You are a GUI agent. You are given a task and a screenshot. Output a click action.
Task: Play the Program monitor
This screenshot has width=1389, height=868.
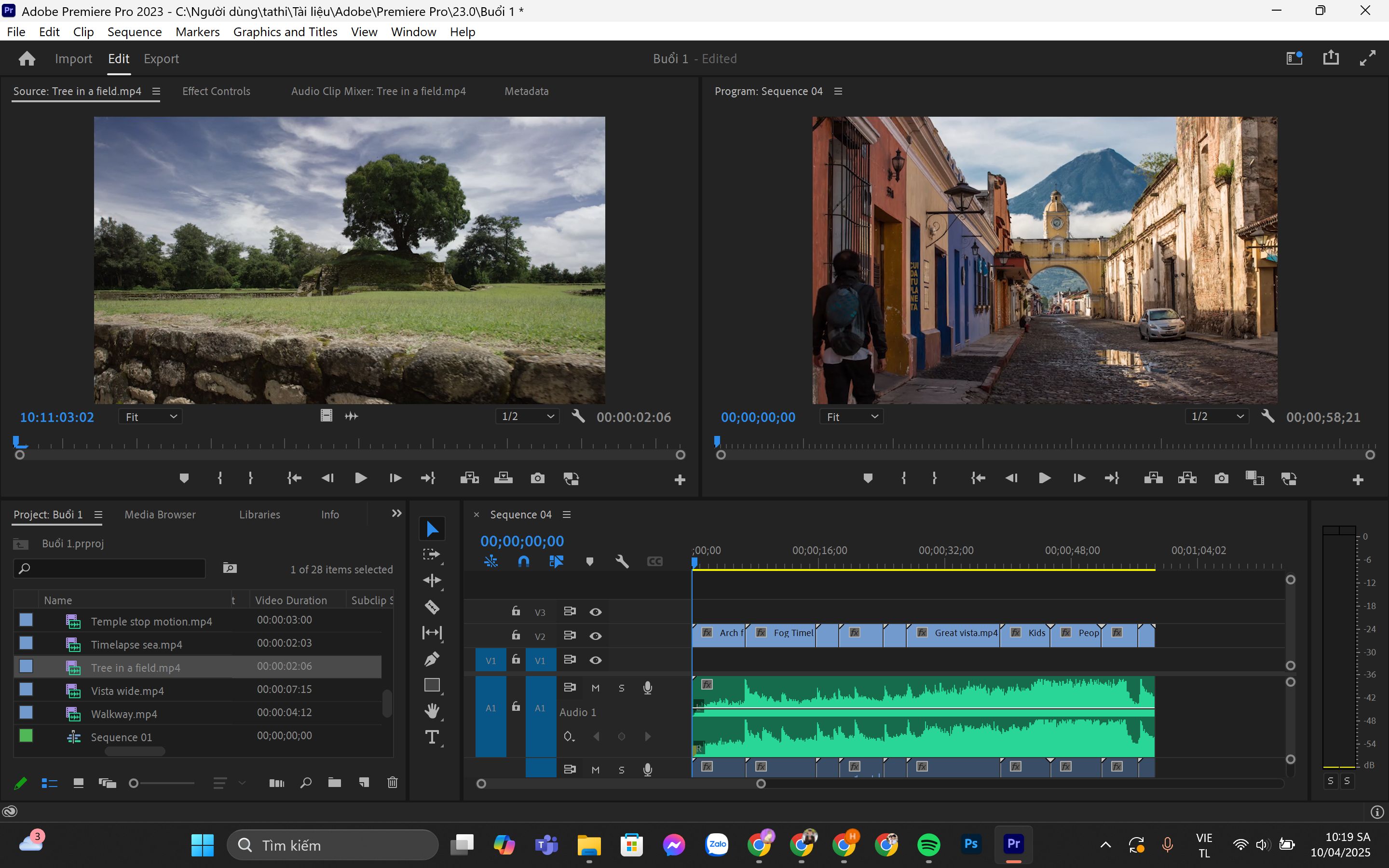pyautogui.click(x=1045, y=478)
